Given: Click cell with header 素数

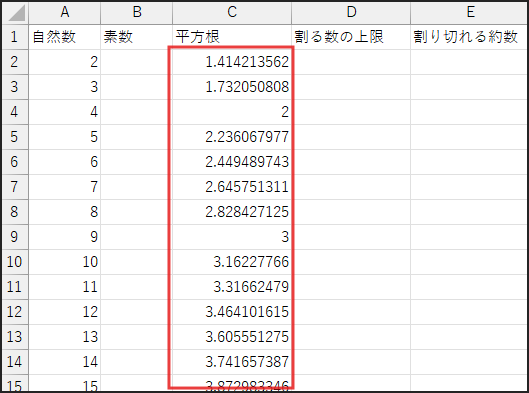Looking at the screenshot, I should click(137, 37).
